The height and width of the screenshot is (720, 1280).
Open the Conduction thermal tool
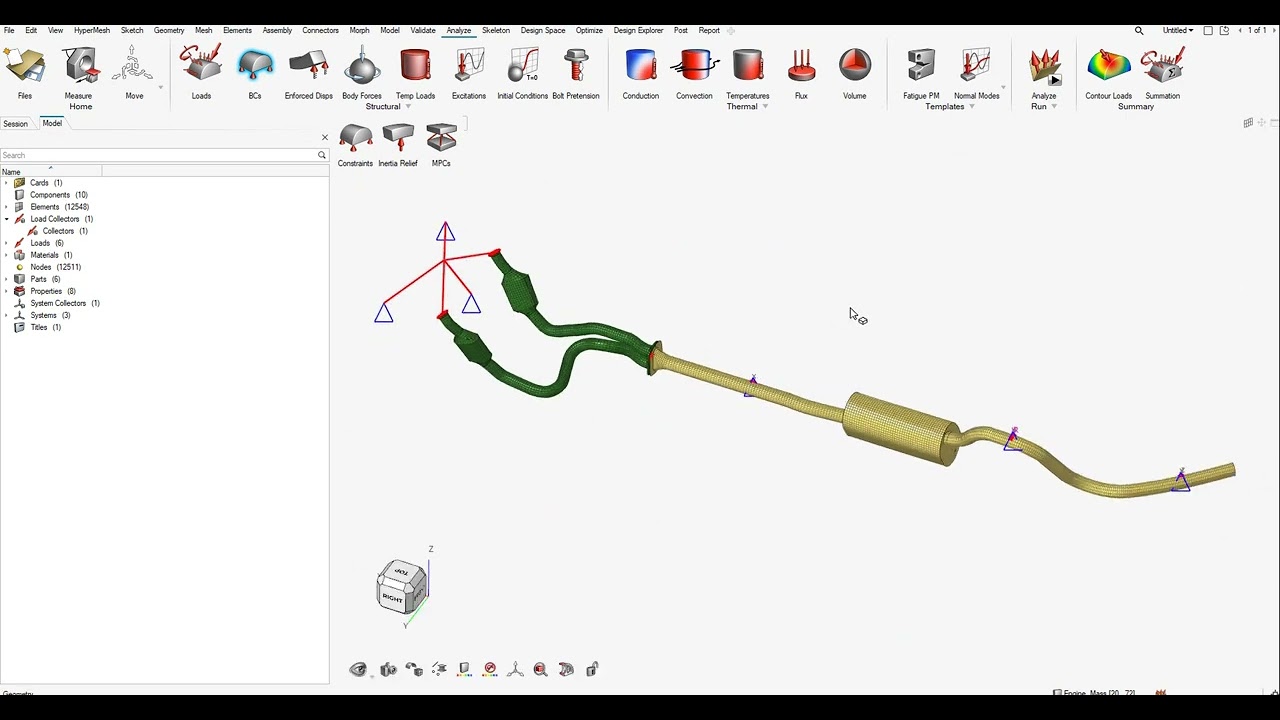pos(641,74)
